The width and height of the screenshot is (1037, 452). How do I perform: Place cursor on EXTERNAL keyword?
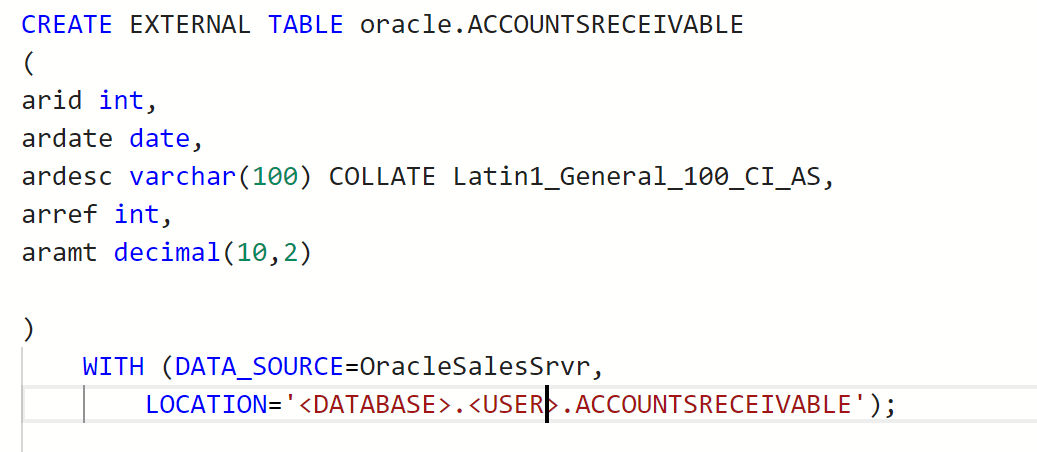(x=190, y=25)
